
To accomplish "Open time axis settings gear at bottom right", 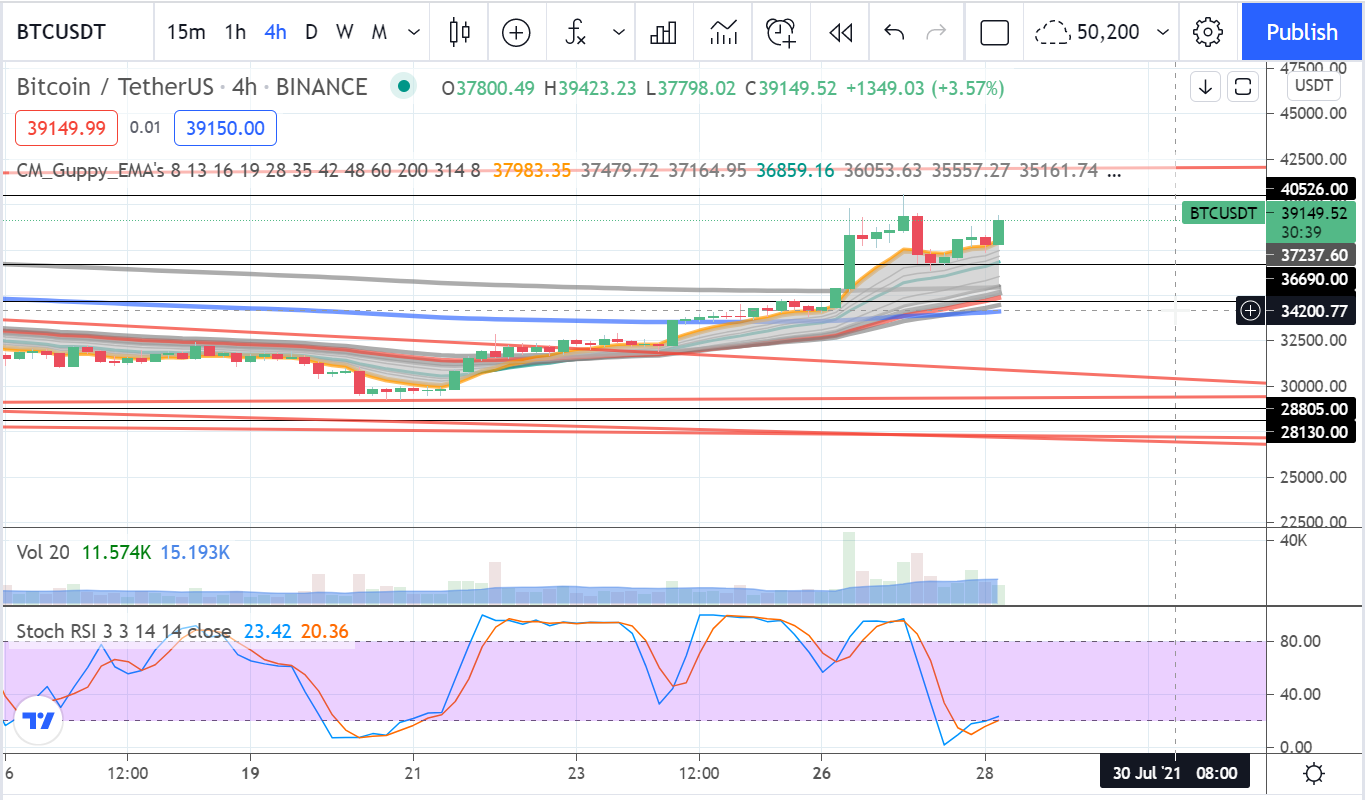I will (1314, 773).
